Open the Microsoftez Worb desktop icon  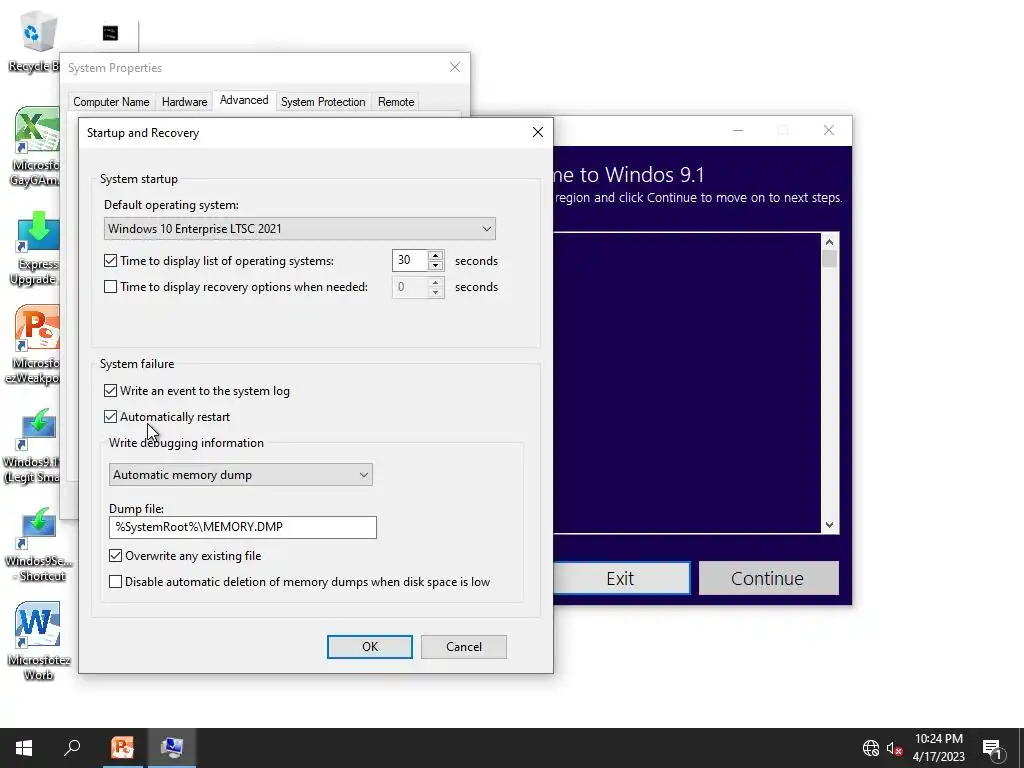[x=38, y=641]
